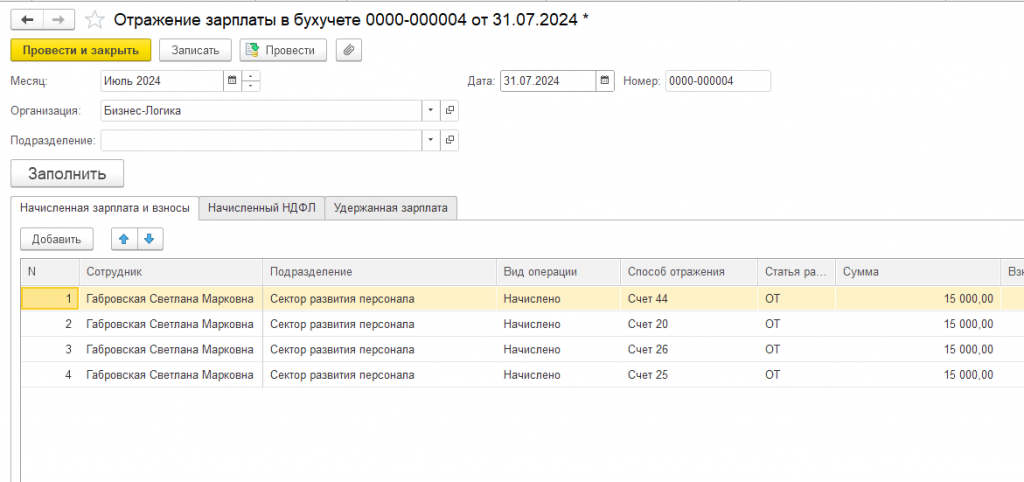Screen dimensions: 1024x482
Task: Select Сектор развития персонала in row 3
Action: click(x=379, y=349)
